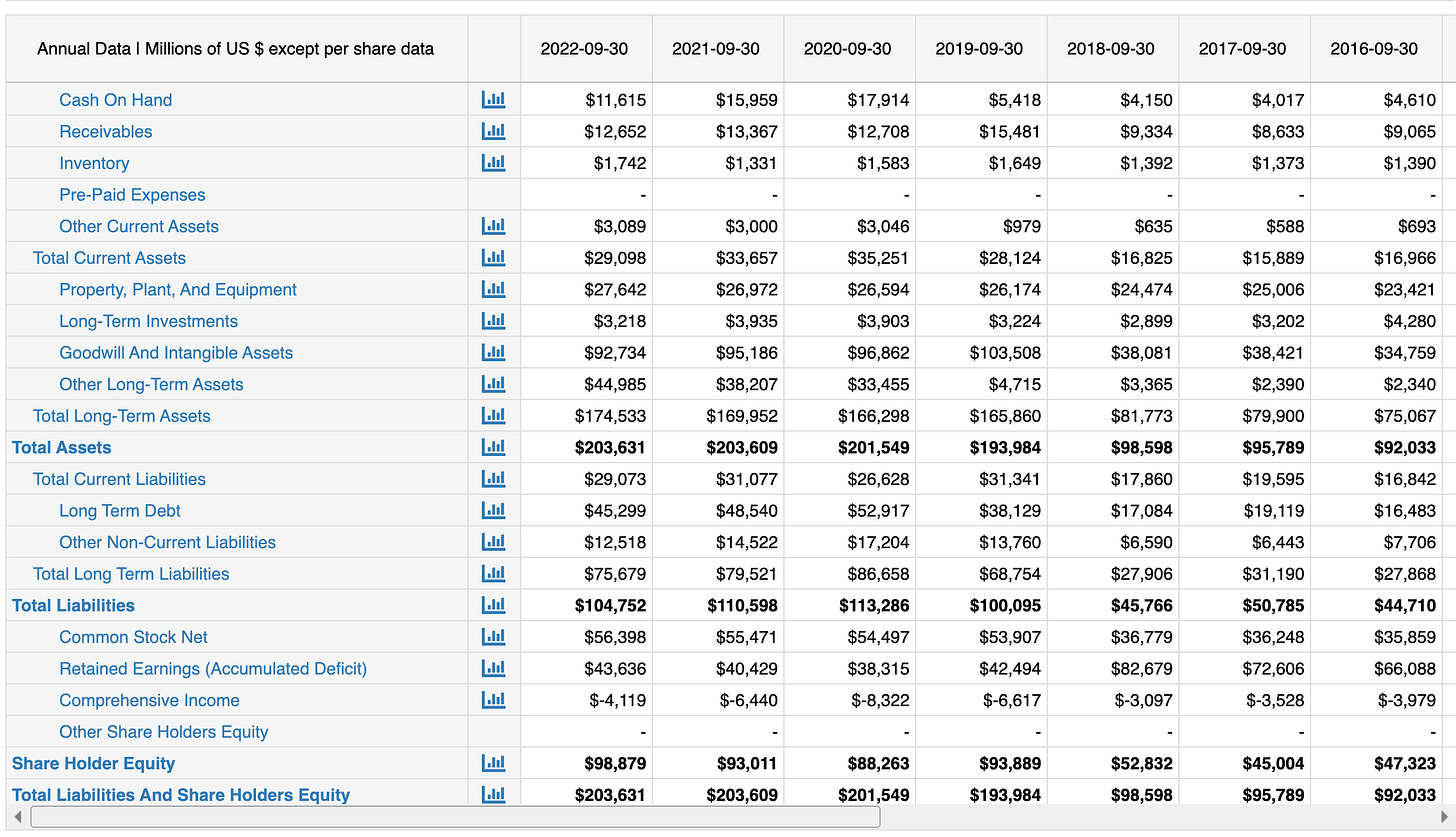This screenshot has width=1456, height=837.
Task: Open chart icon for Total Long Term Liabilities
Action: click(493, 574)
